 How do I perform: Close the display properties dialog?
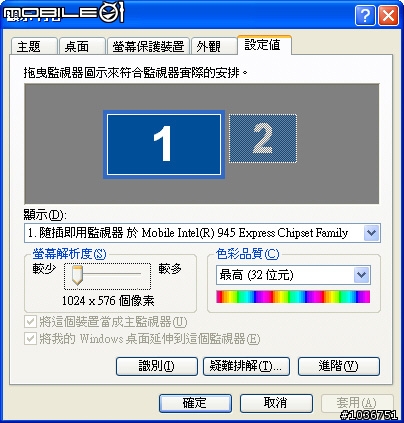(388, 15)
